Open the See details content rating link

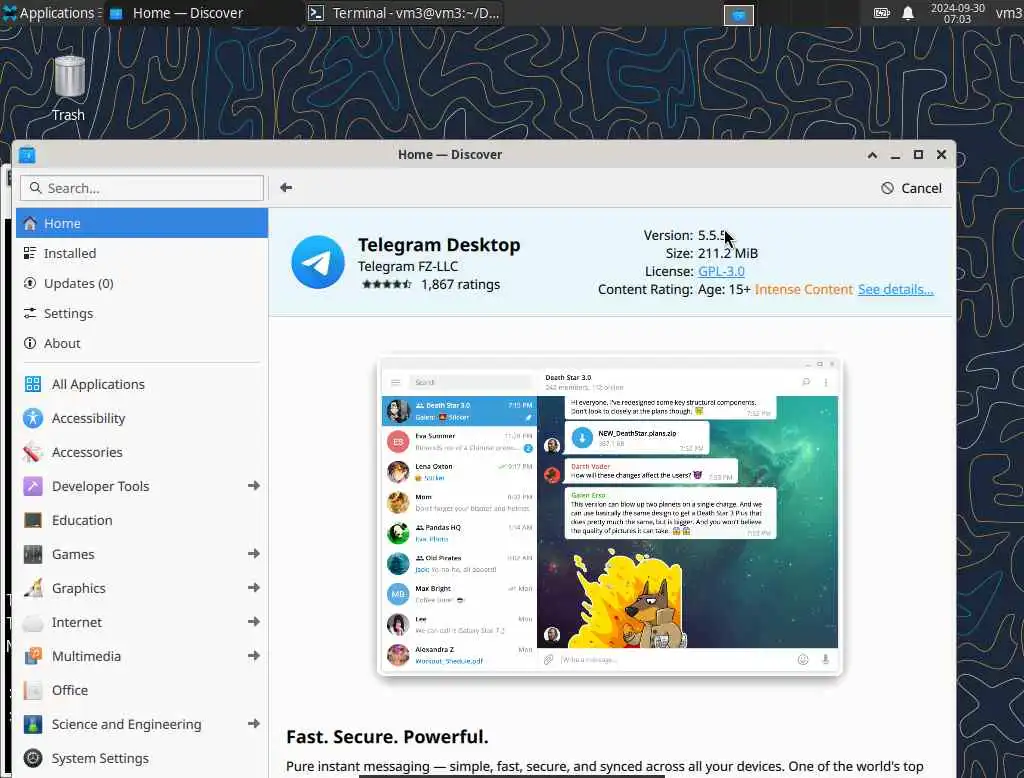pyautogui.click(x=895, y=289)
